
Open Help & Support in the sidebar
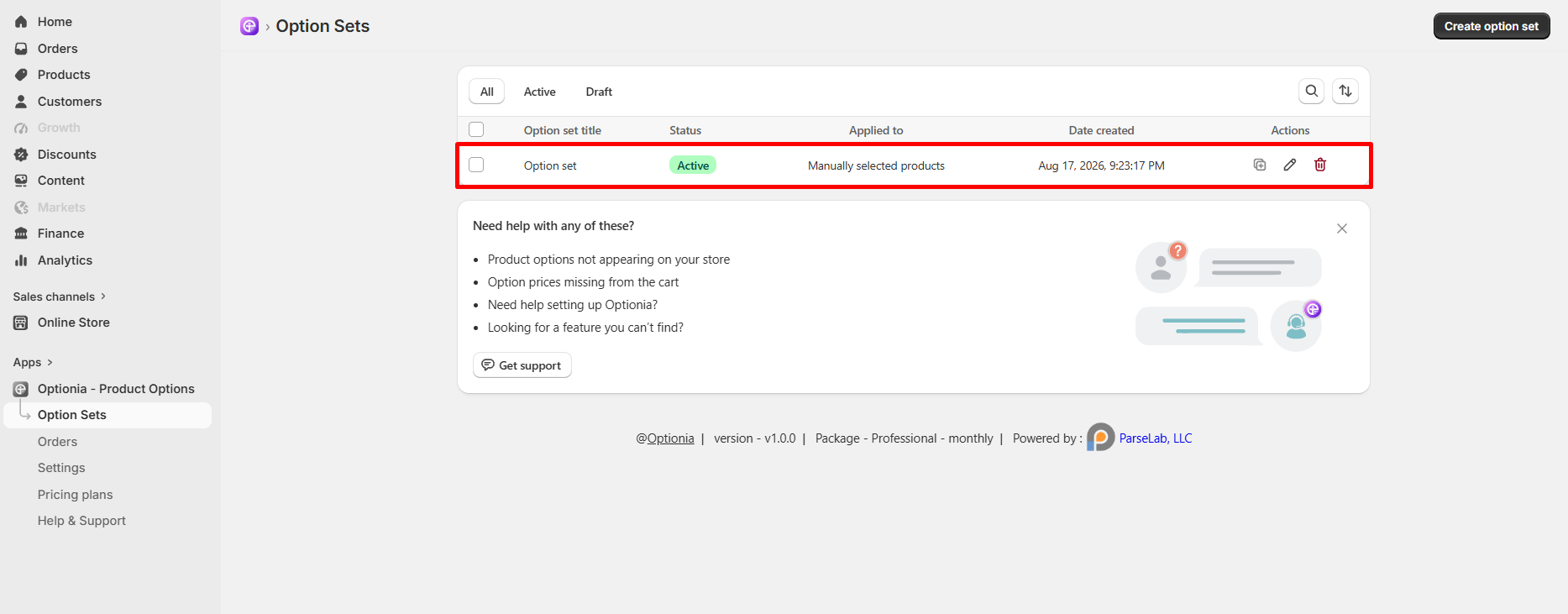[81, 521]
